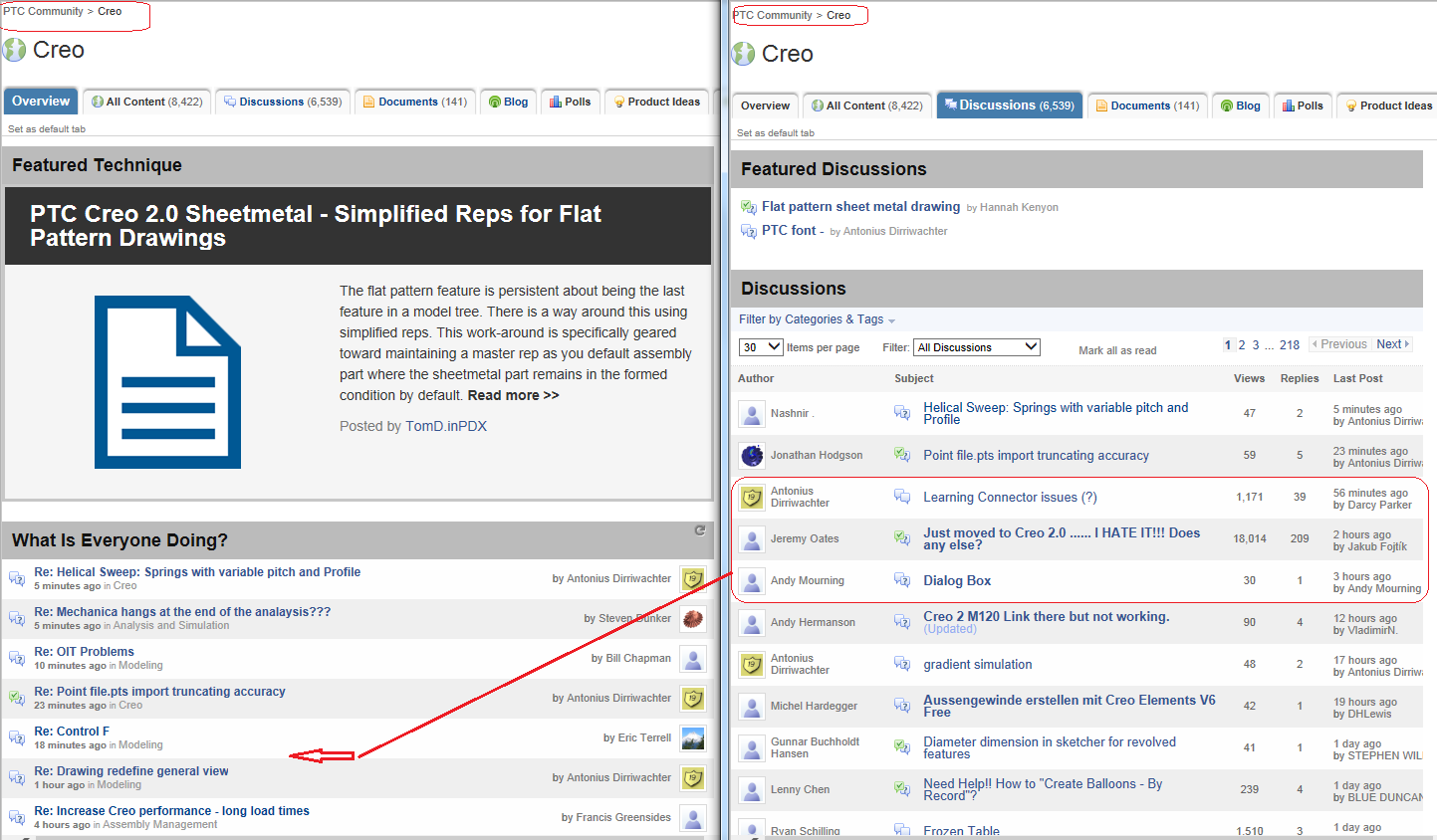1437x840 pixels.
Task: Click Set as default tab in left window
Action: pyautogui.click(x=47, y=129)
